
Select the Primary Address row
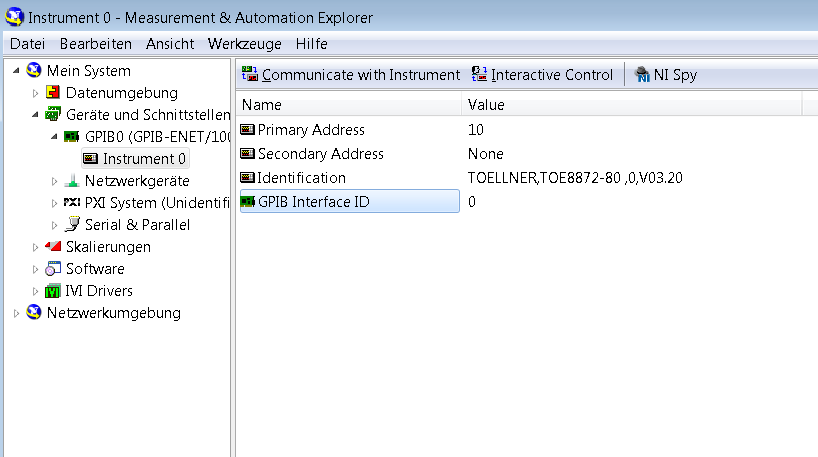(311, 130)
